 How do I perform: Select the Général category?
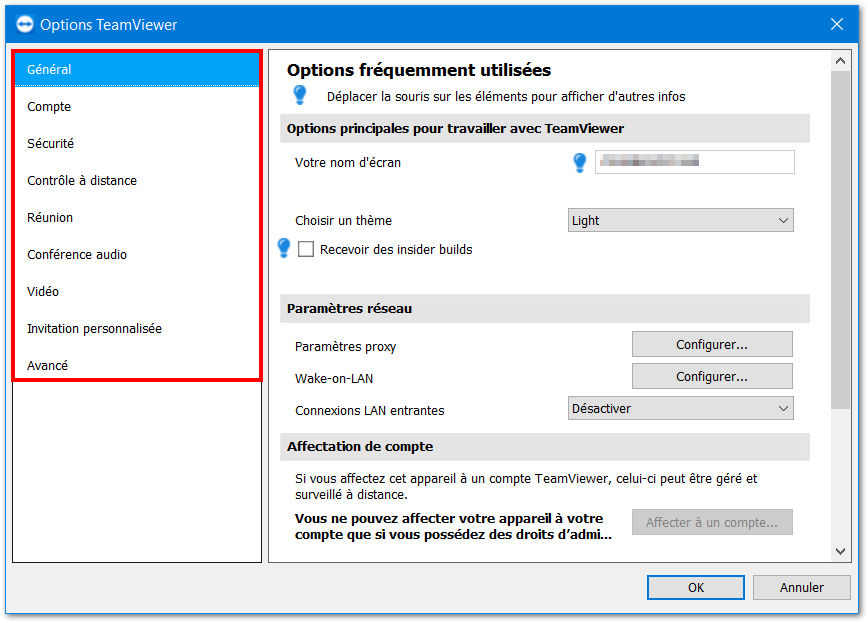pyautogui.click(x=137, y=69)
